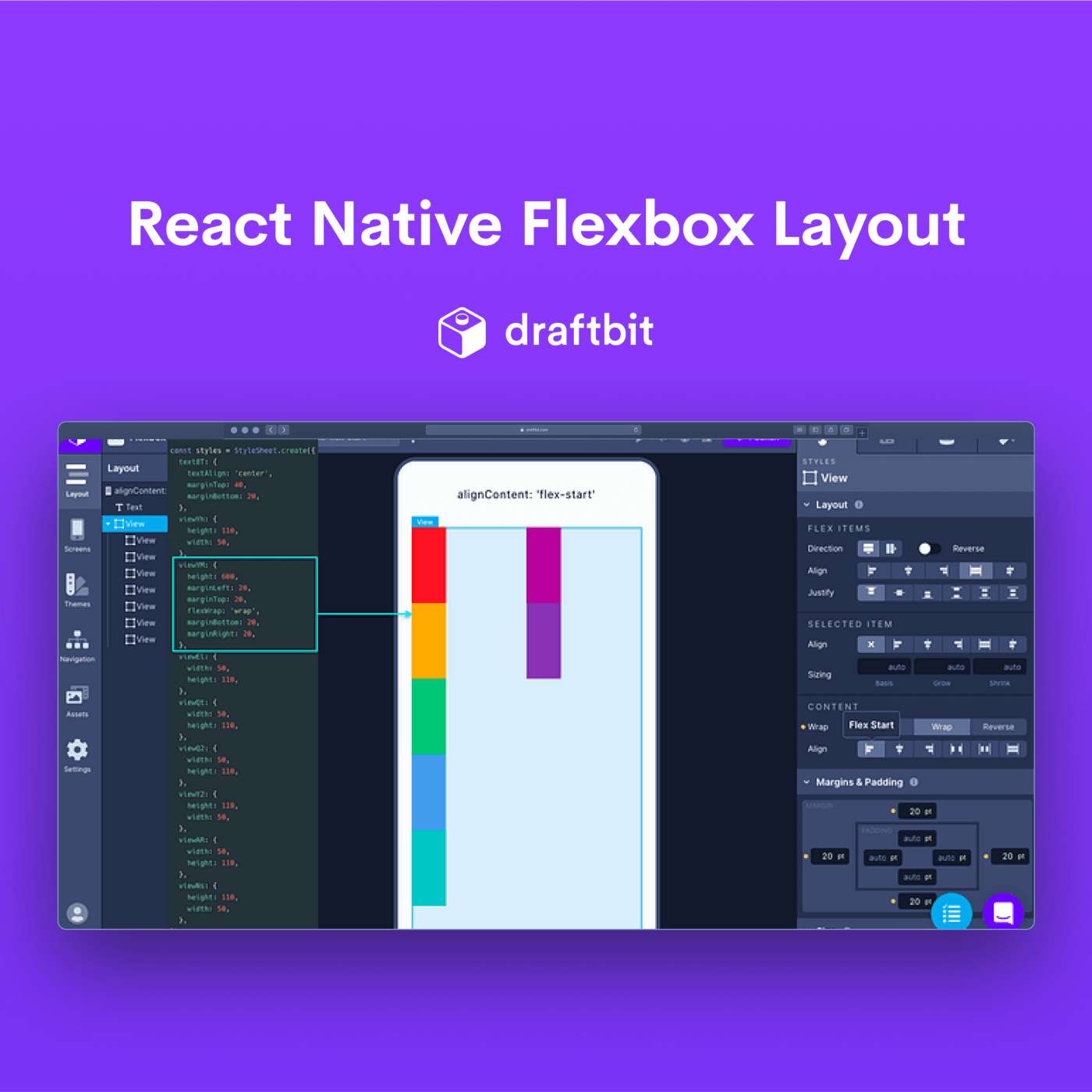Switch to the Layout sidebar tab
1092x1092 pixels.
click(x=77, y=477)
